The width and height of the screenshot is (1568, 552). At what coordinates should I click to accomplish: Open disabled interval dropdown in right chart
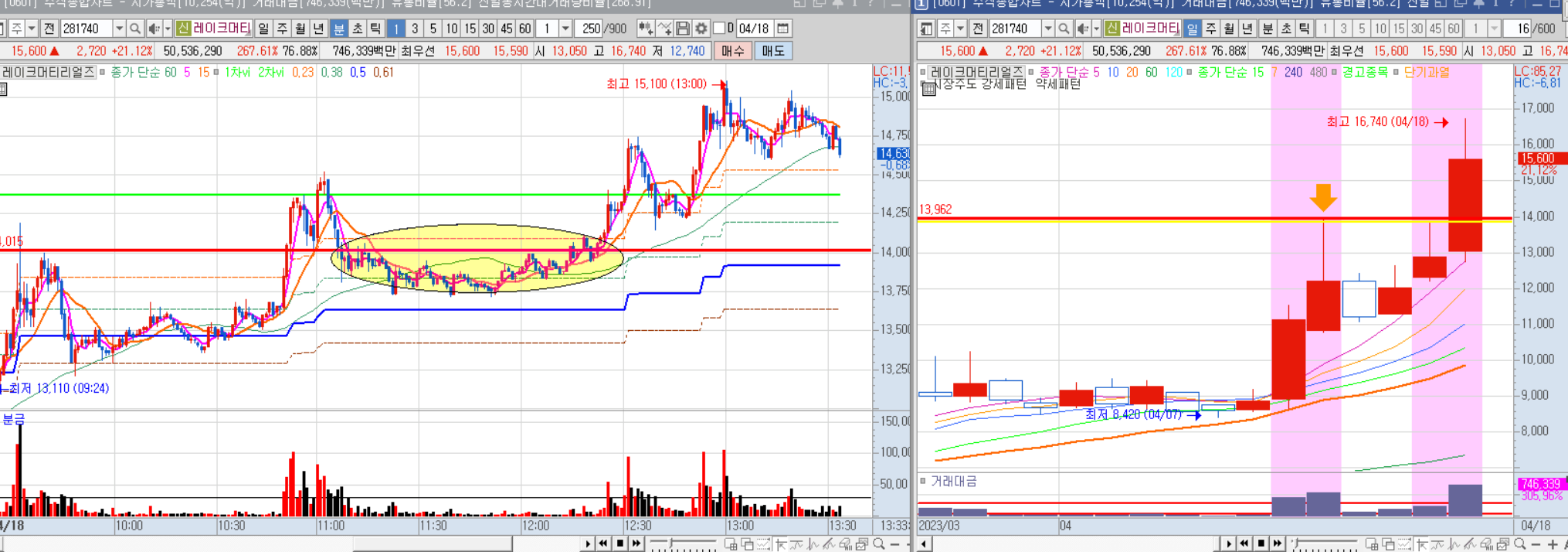(1494, 29)
